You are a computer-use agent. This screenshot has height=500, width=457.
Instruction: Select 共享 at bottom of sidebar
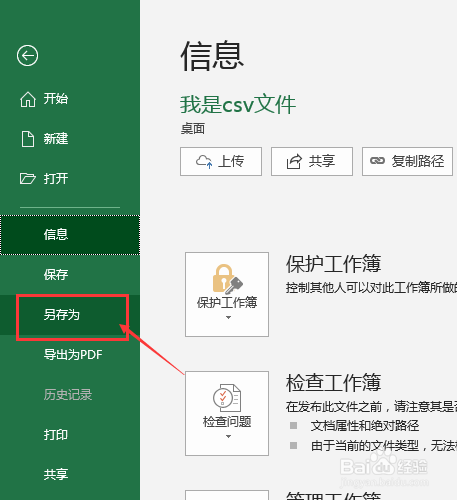point(70,474)
